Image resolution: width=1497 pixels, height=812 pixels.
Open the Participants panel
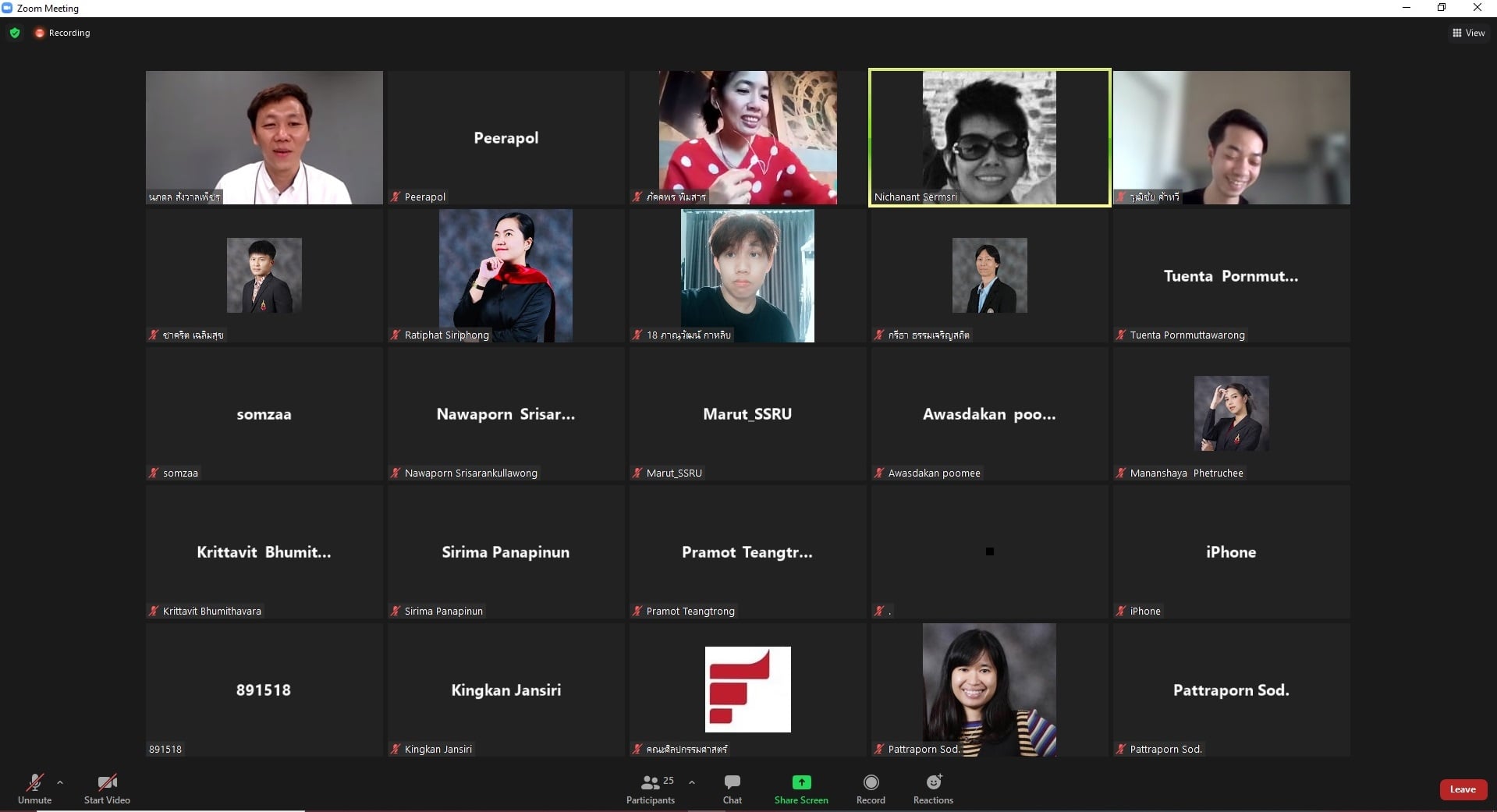pos(651,788)
